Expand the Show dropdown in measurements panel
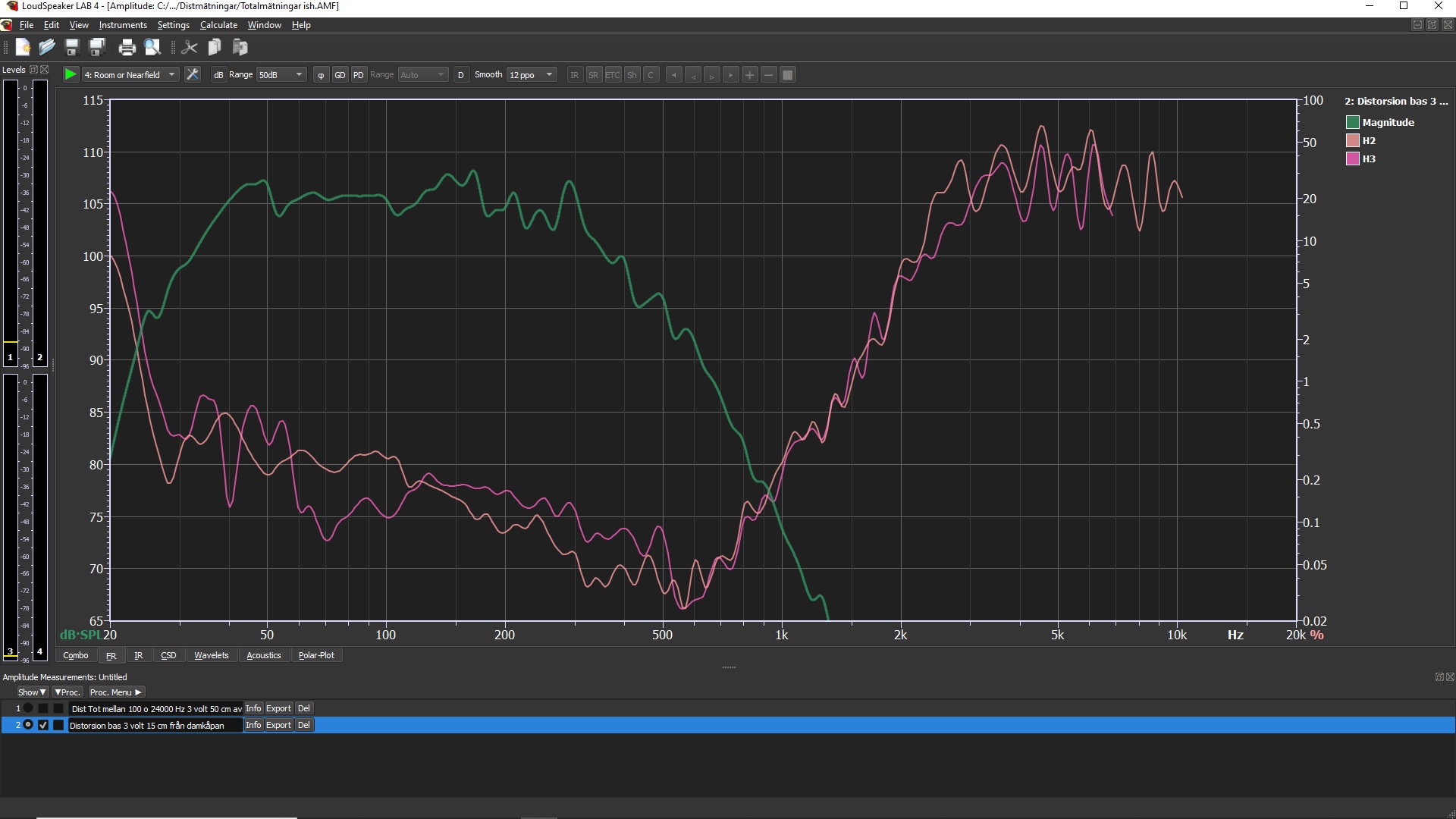The height and width of the screenshot is (819, 1456). tap(32, 692)
